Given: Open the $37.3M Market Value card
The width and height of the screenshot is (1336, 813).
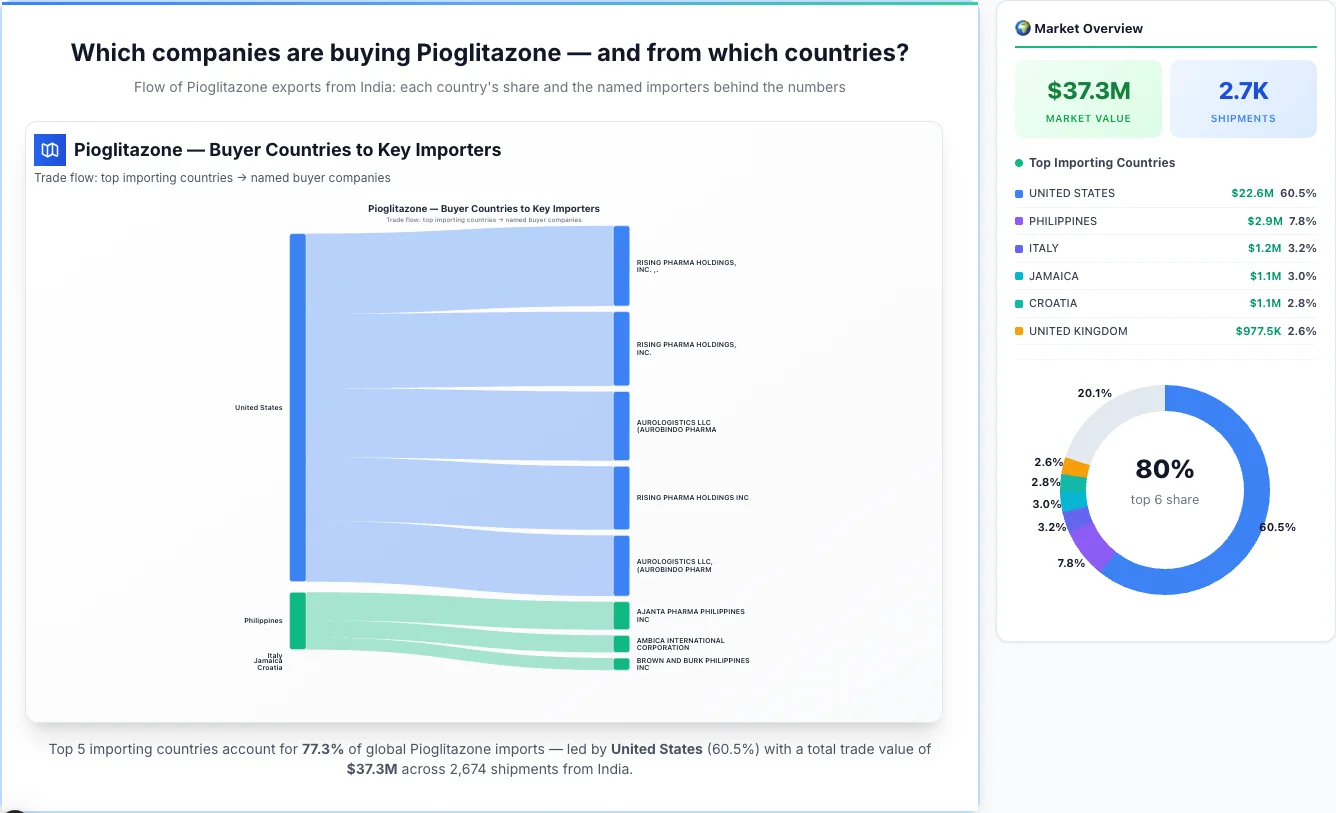Looking at the screenshot, I should point(1088,98).
